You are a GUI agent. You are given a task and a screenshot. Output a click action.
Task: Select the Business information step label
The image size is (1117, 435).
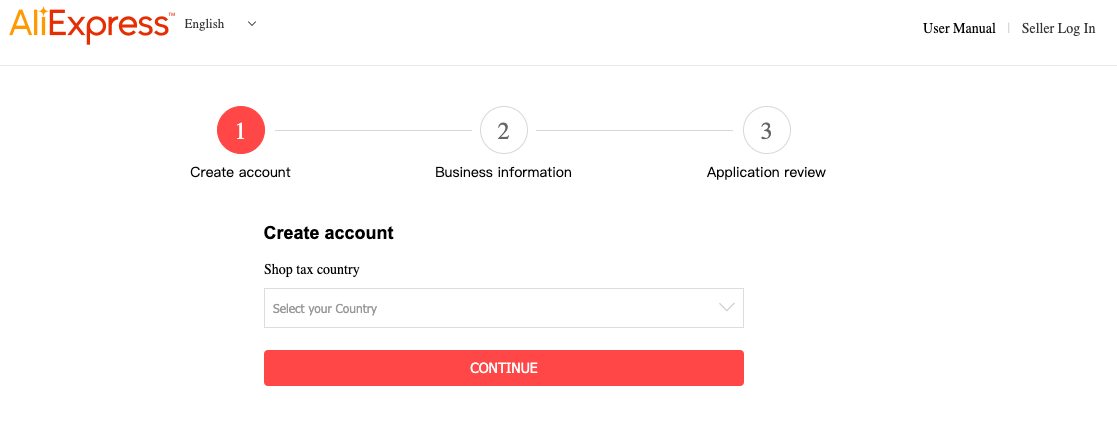503,172
